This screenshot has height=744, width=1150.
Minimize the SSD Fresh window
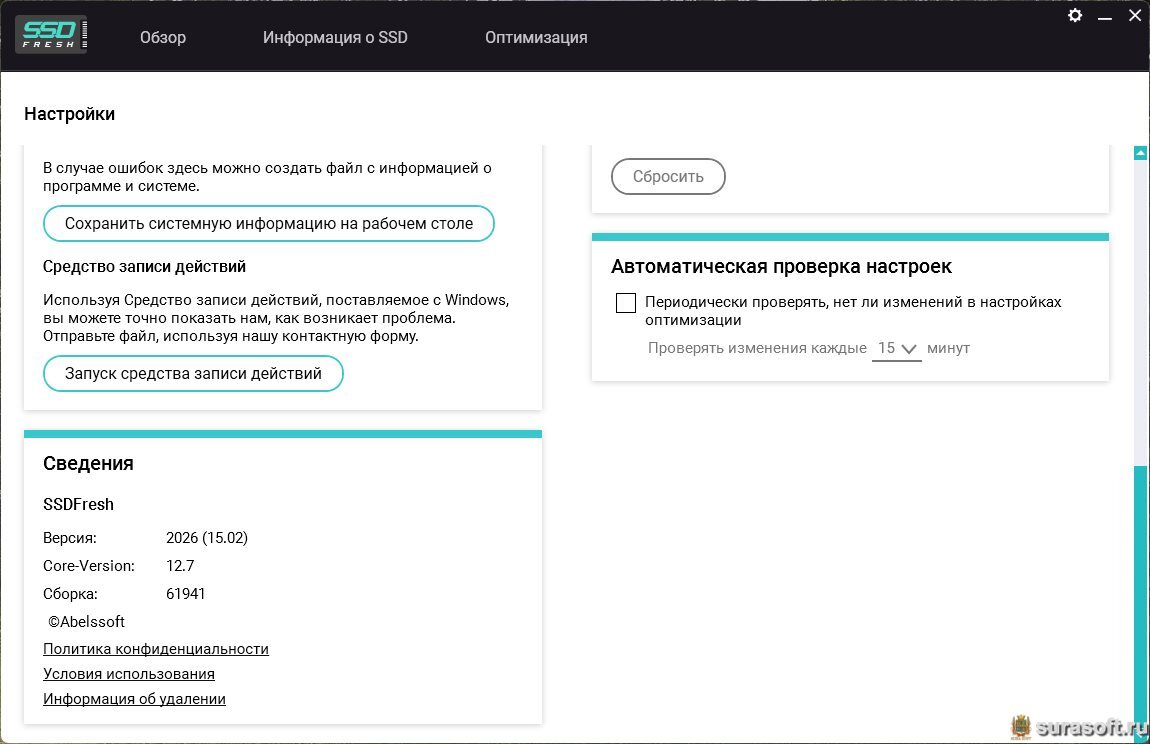point(1105,16)
